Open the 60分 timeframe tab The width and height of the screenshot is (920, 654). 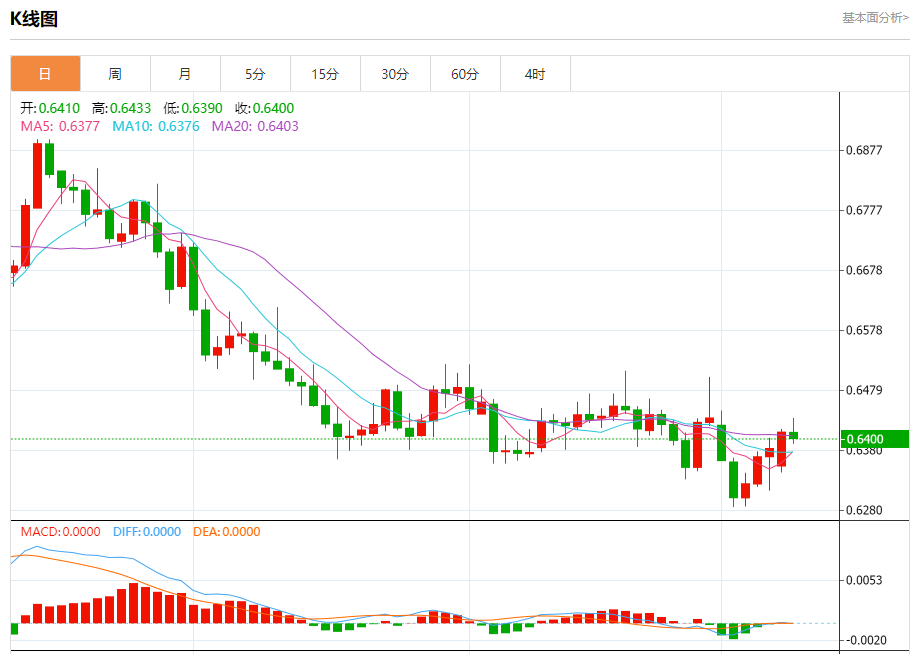click(x=465, y=74)
